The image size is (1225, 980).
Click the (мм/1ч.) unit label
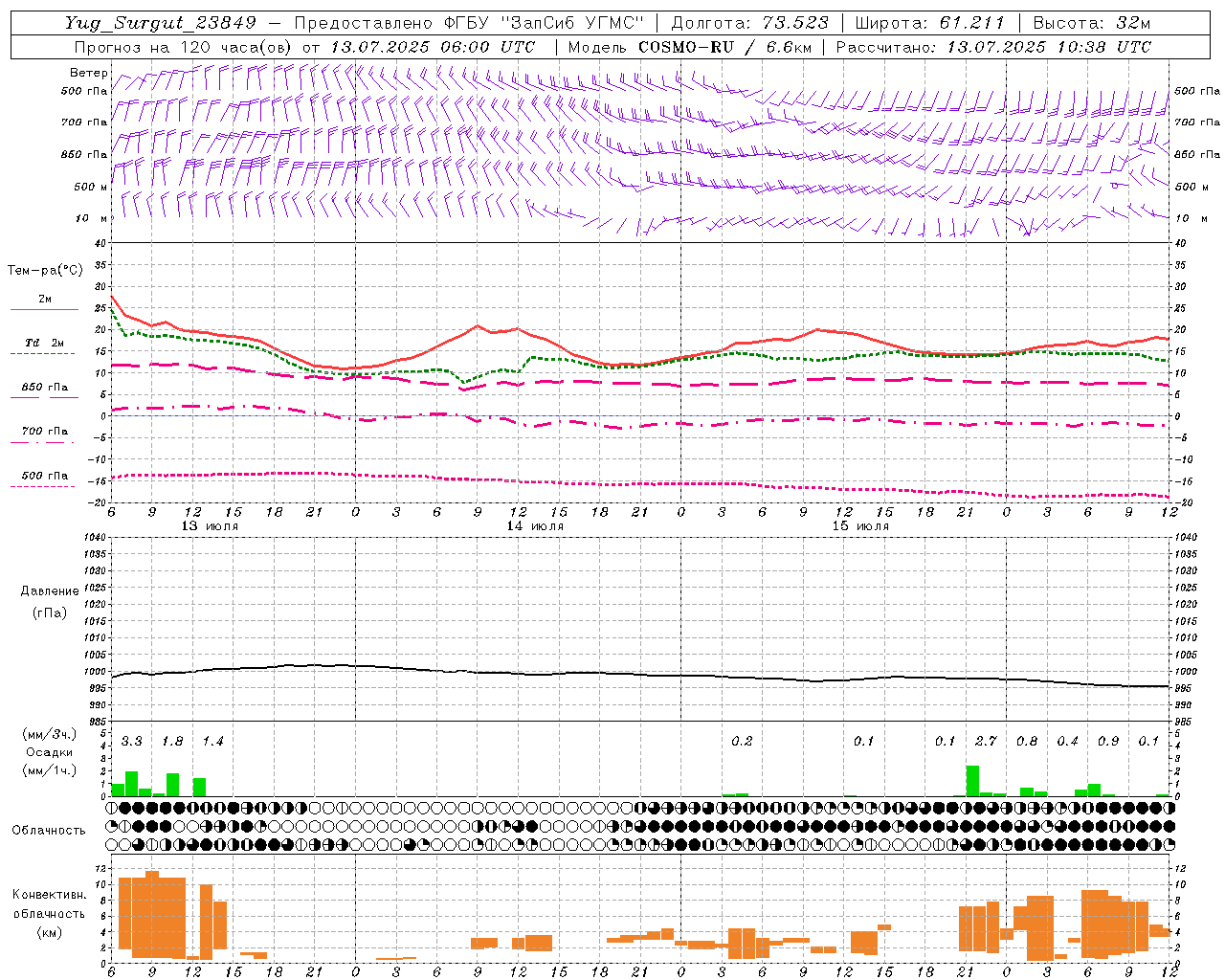(50, 770)
